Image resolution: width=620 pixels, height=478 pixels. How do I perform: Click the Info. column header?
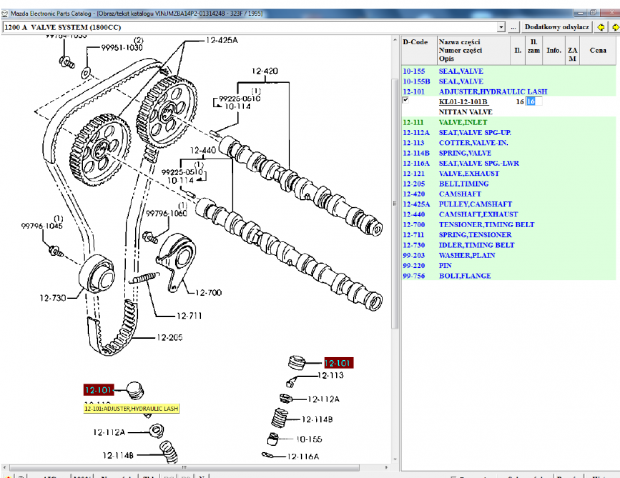pos(554,50)
